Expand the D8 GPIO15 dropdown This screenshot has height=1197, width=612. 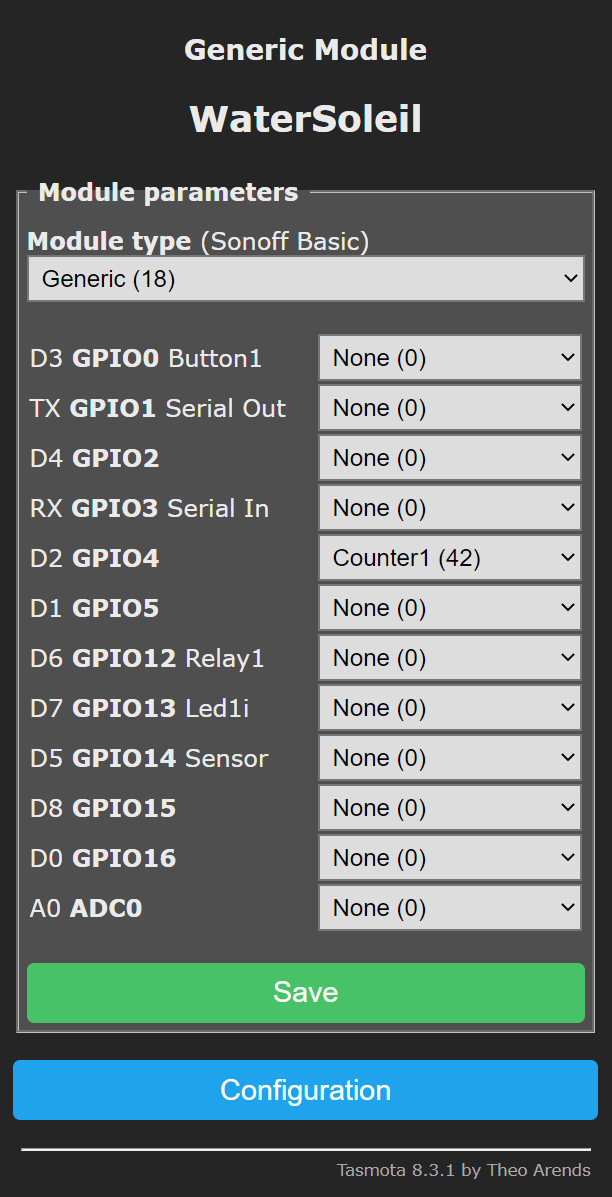point(449,808)
